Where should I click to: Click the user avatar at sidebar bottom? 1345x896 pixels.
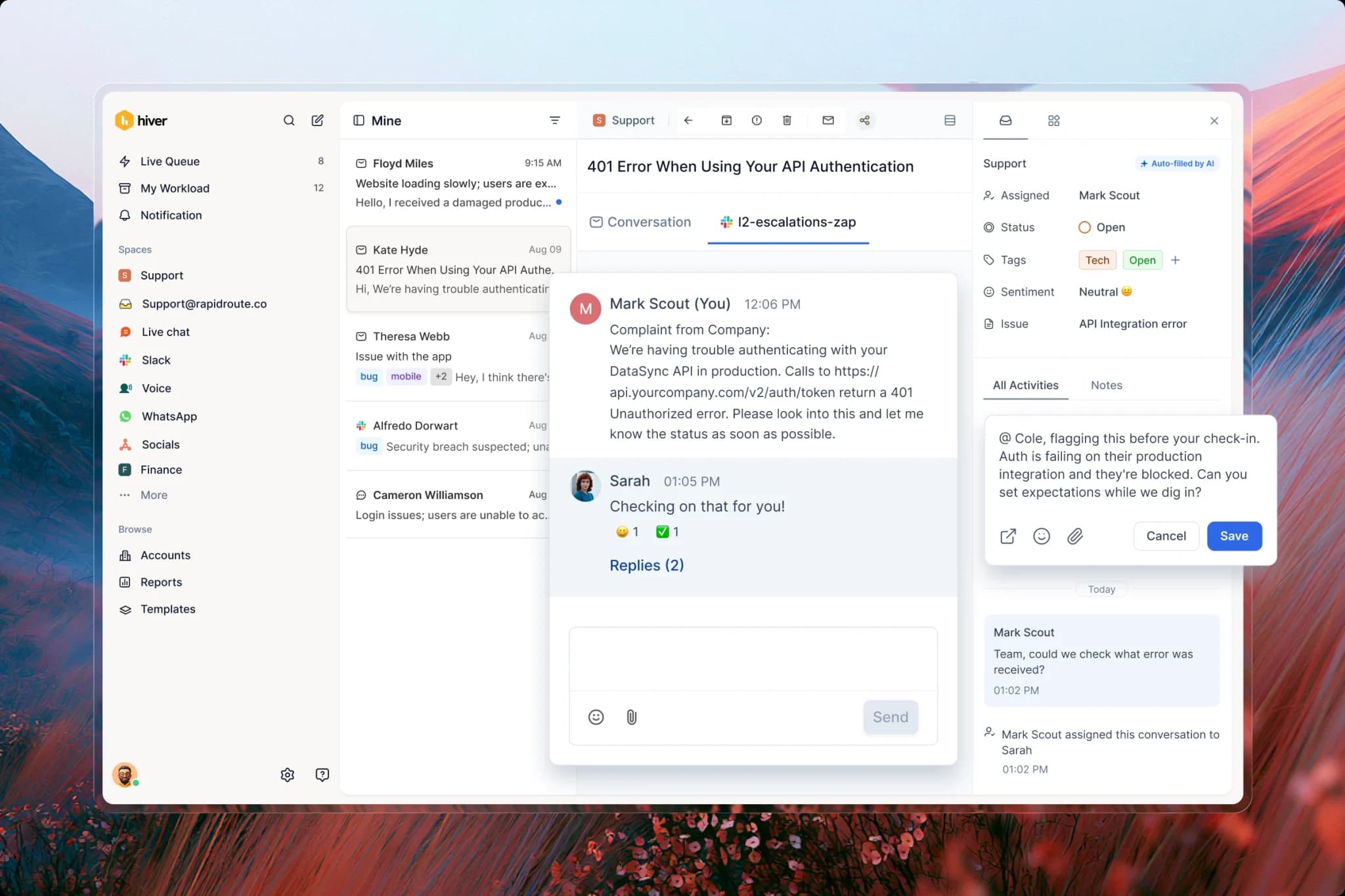coord(125,775)
